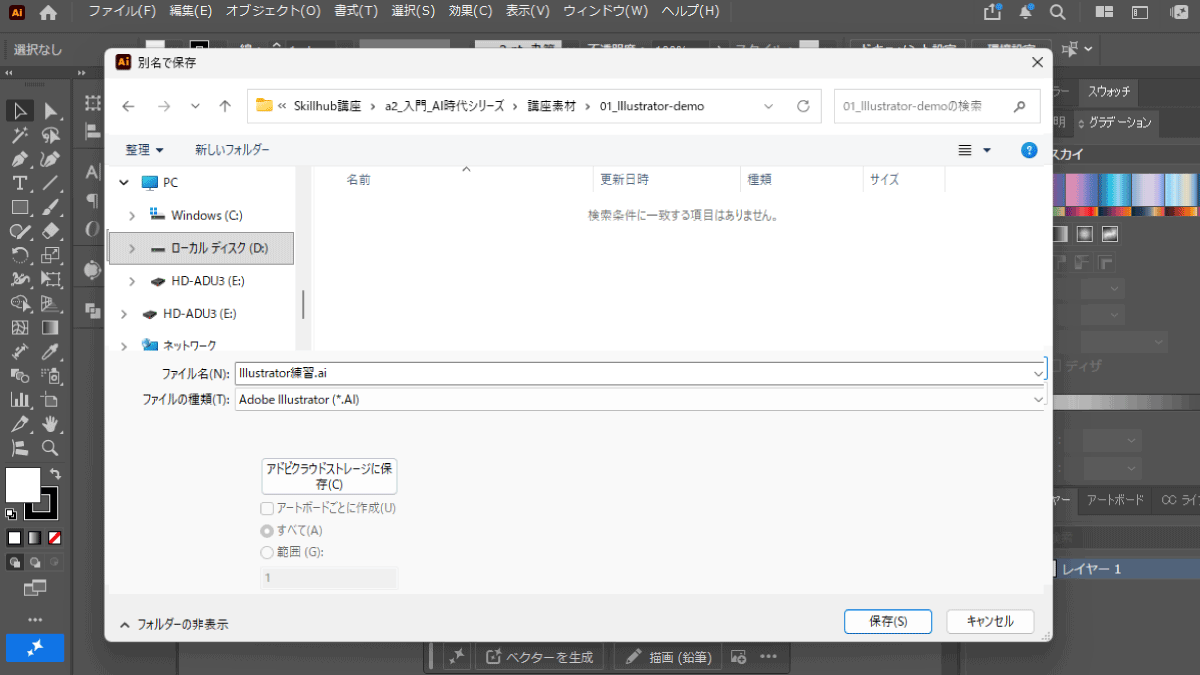The image size is (1200, 675).
Task: Expand the ネットワーク tree node
Action: click(124, 346)
